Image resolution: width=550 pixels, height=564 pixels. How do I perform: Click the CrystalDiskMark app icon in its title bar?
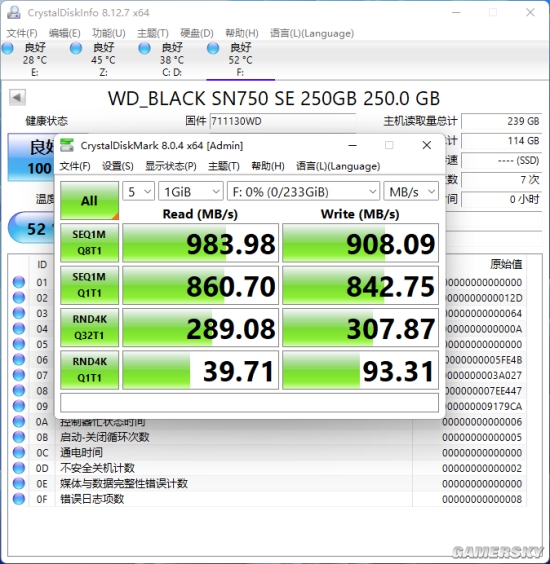point(67,145)
